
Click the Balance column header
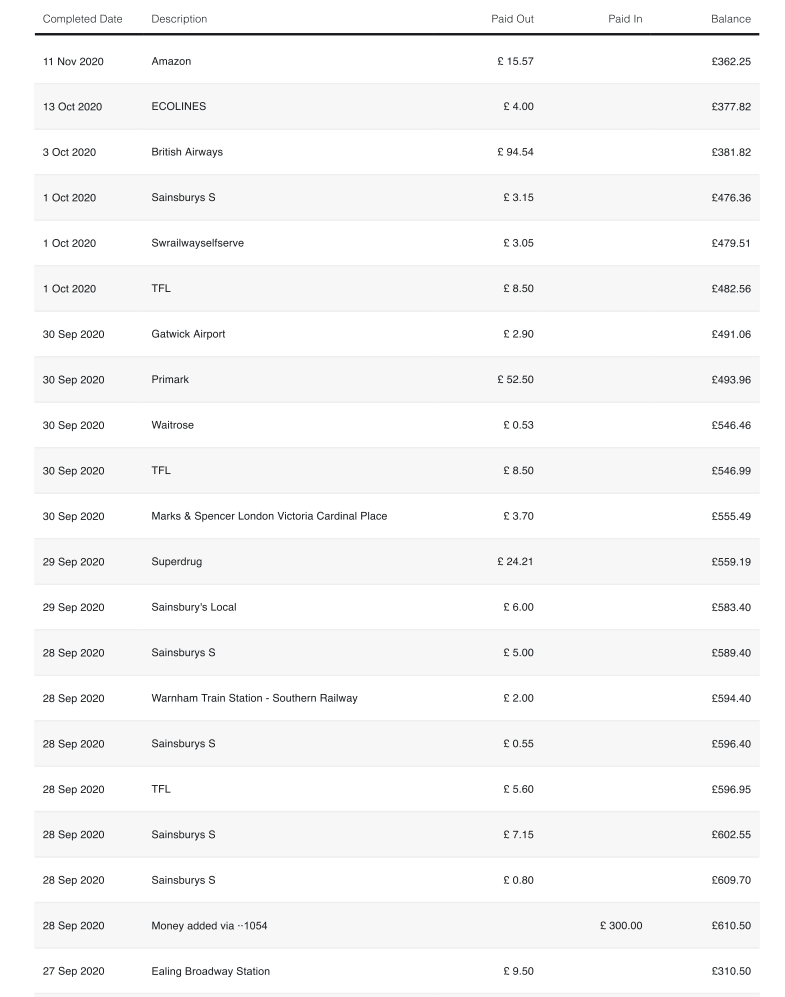[x=730, y=19]
